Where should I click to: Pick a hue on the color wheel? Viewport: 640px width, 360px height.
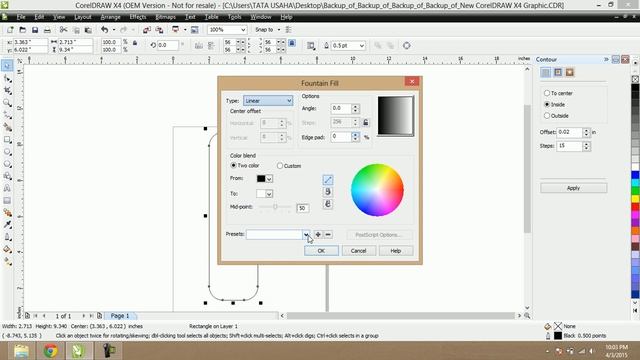[377, 190]
